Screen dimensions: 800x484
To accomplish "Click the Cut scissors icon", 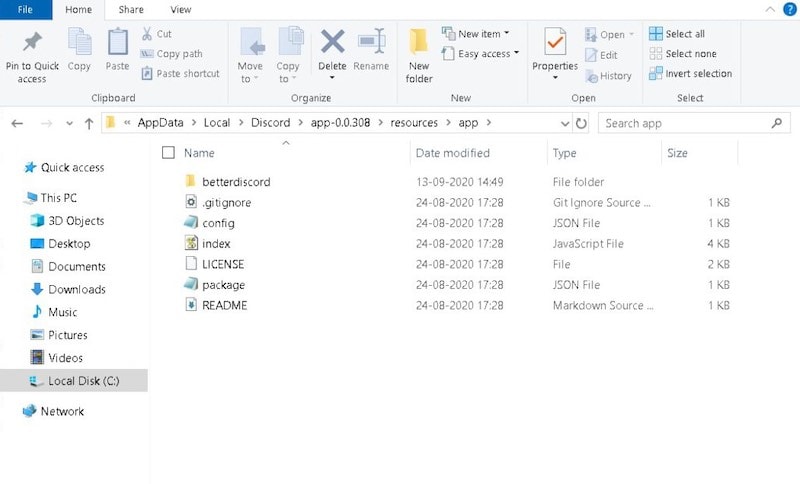I will click(147, 34).
